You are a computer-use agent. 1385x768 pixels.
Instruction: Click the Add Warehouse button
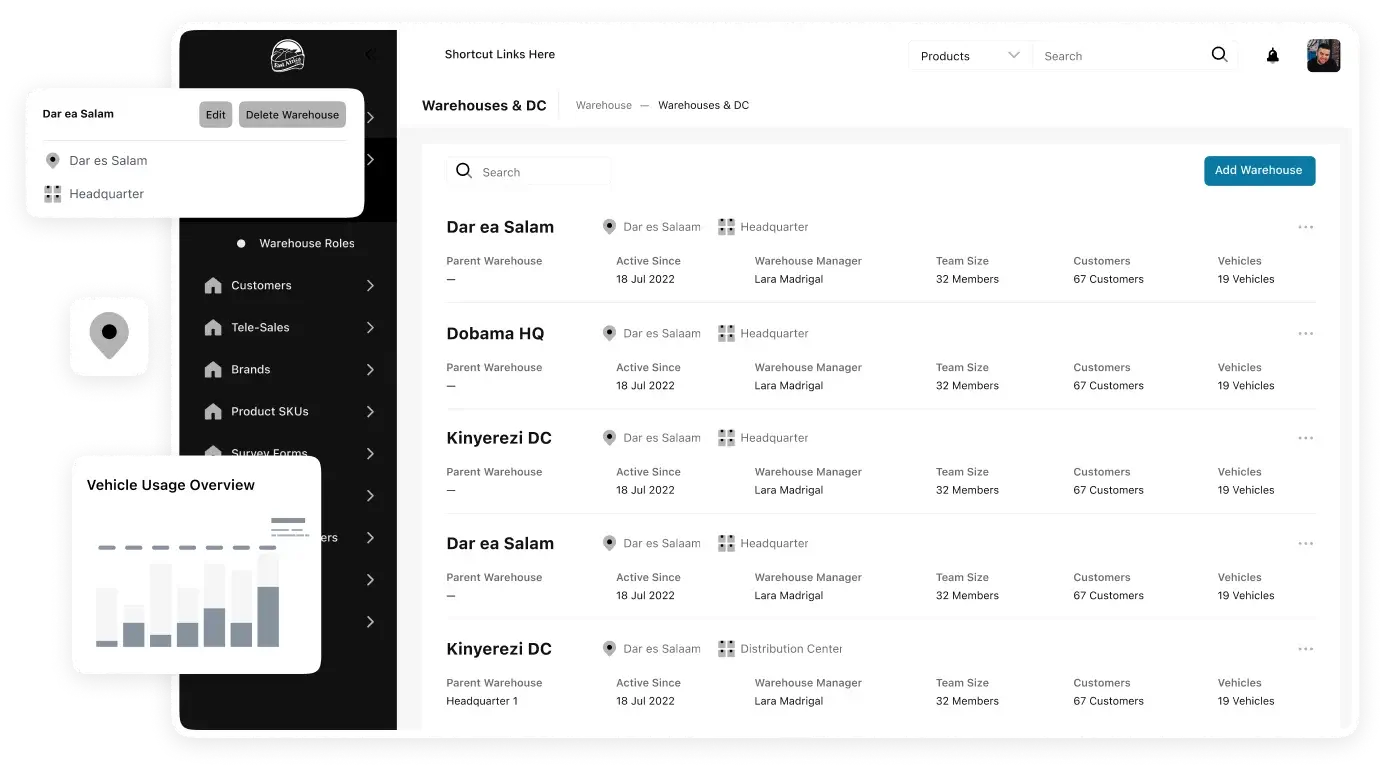1258,171
